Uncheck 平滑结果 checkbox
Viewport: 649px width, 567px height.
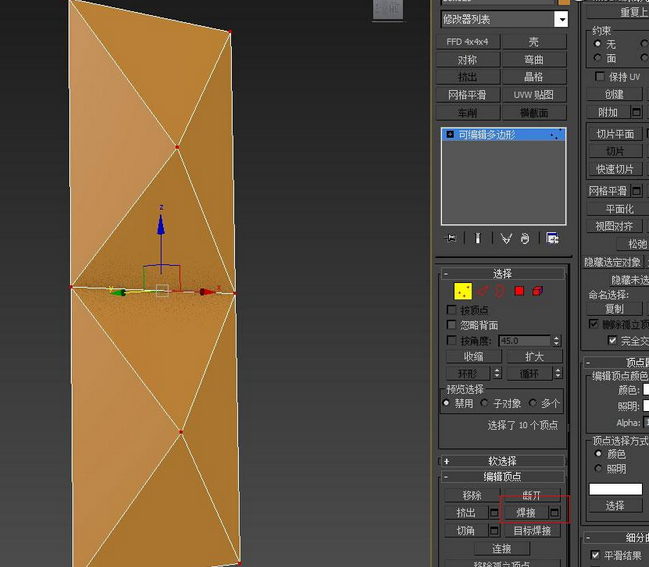click(595, 555)
